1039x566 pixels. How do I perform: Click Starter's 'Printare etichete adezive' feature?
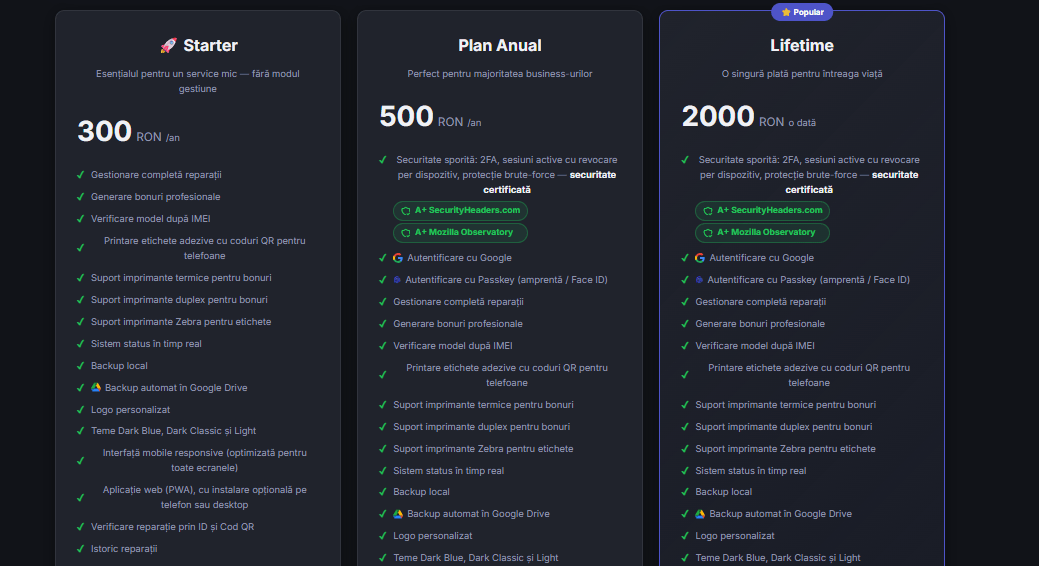point(205,248)
